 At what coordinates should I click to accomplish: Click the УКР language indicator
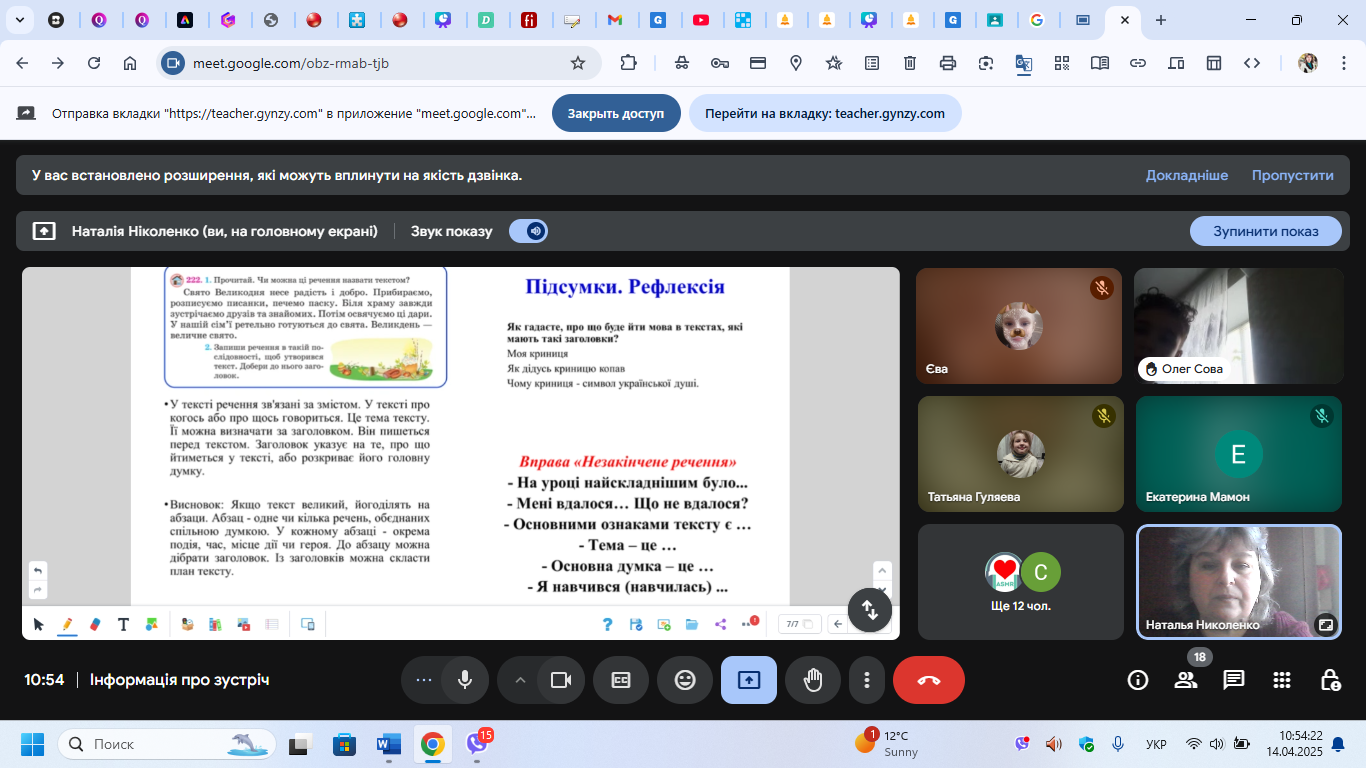pyautogui.click(x=1156, y=744)
